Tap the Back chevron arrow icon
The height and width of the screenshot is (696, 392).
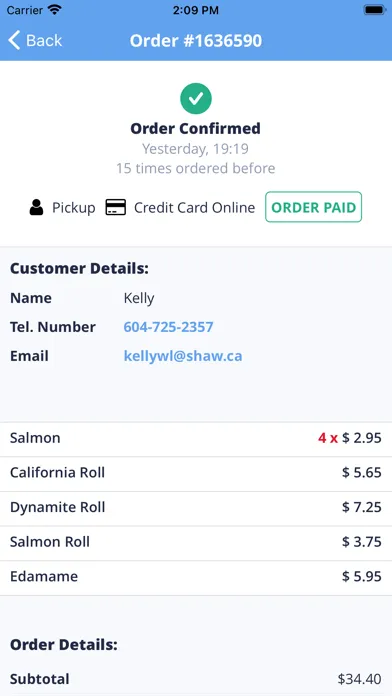[x=14, y=40]
